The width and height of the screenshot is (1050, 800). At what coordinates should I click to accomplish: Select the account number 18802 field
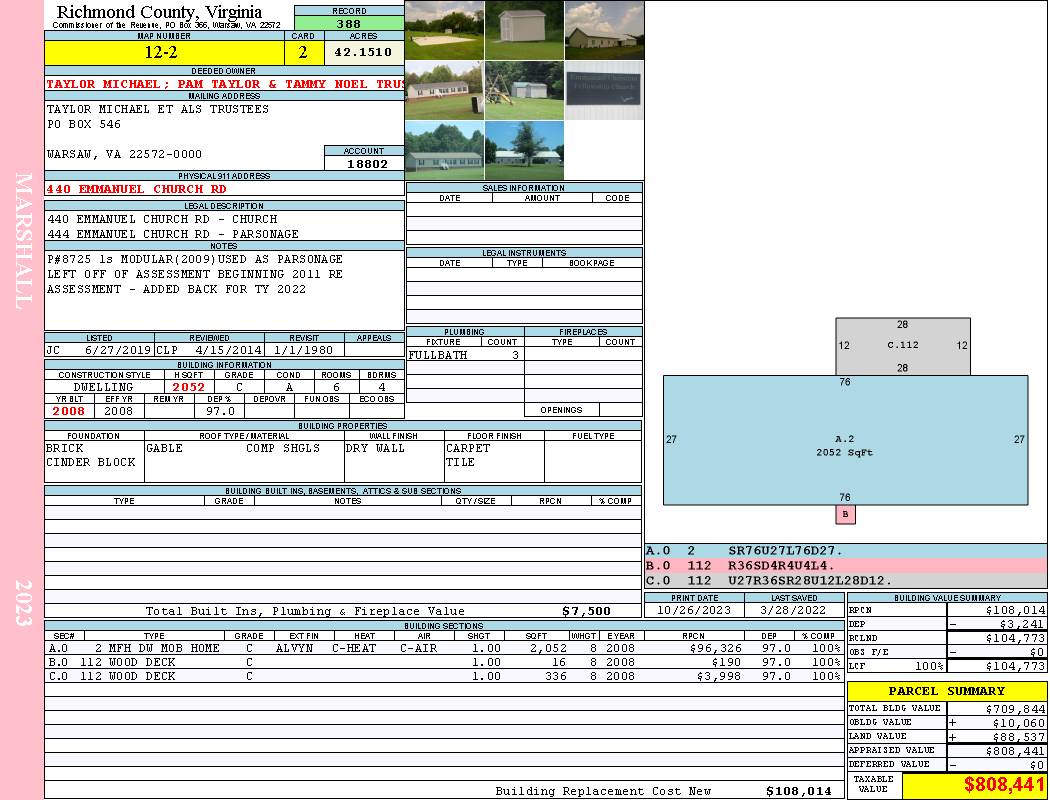(365, 164)
